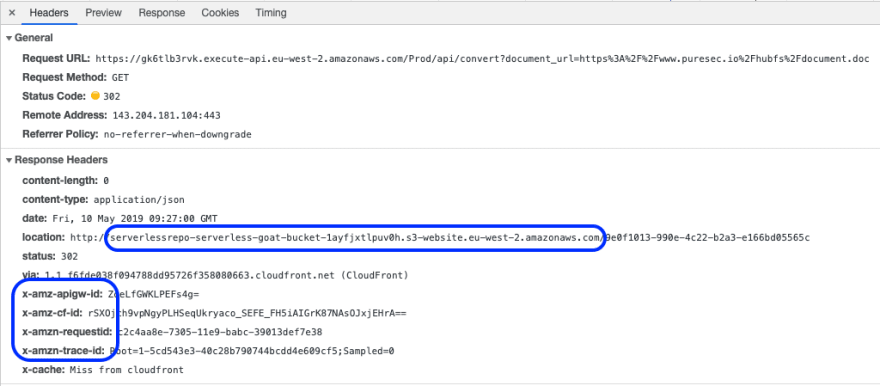Open the Preview tab

click(x=104, y=12)
